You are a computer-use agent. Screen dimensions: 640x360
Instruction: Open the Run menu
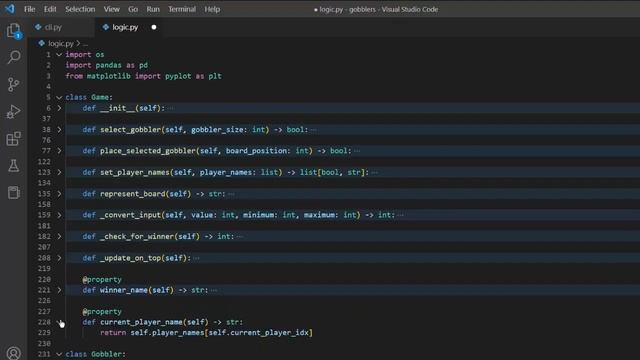click(x=153, y=9)
